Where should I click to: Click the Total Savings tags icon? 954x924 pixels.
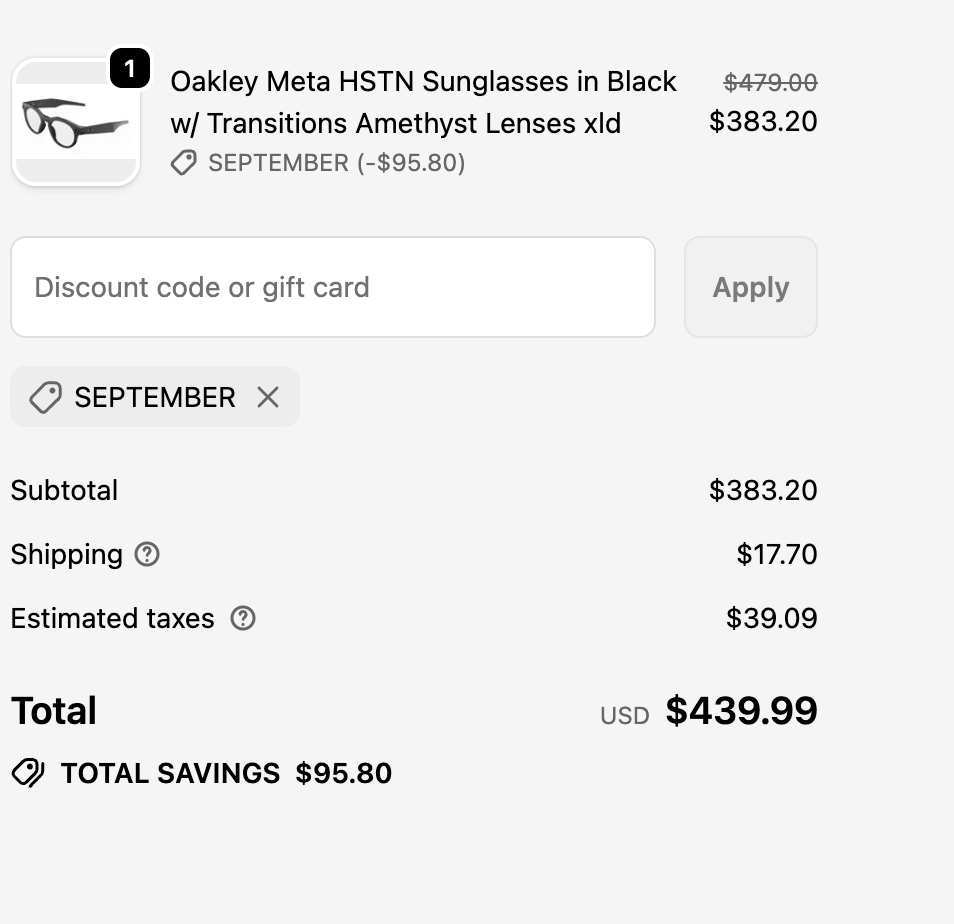pos(28,773)
